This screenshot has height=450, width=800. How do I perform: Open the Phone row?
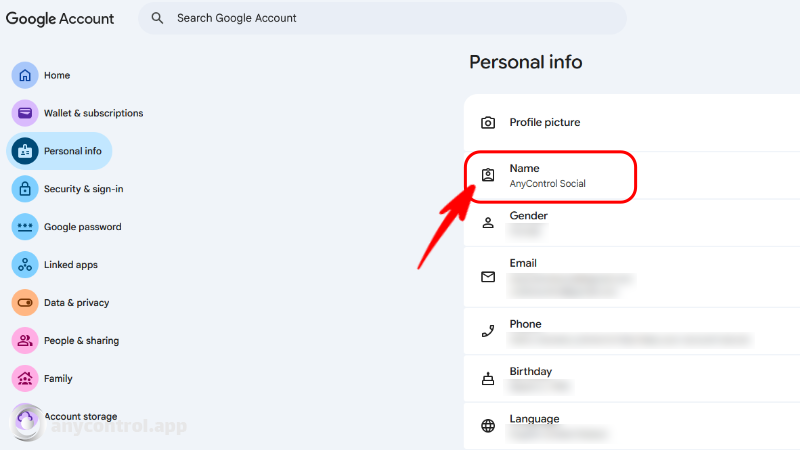[632, 331]
